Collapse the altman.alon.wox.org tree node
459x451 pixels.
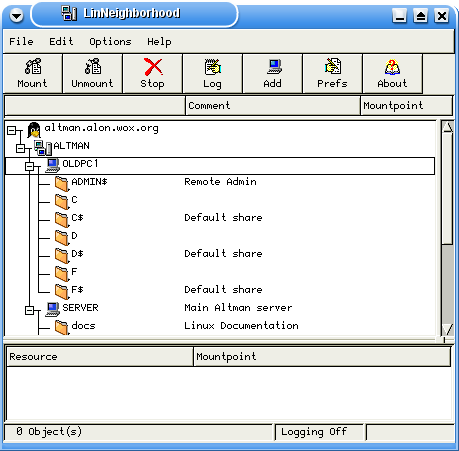point(11,130)
